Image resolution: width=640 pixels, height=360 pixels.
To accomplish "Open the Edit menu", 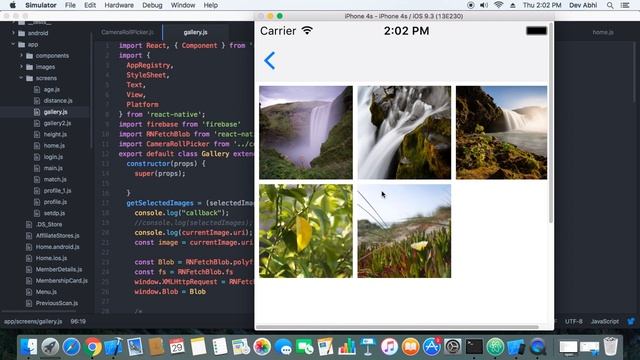I will (90, 5).
